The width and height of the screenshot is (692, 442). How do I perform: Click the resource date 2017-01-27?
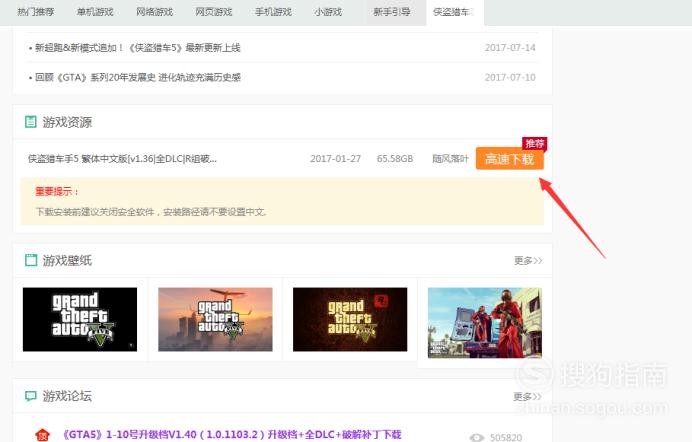[x=335, y=158]
